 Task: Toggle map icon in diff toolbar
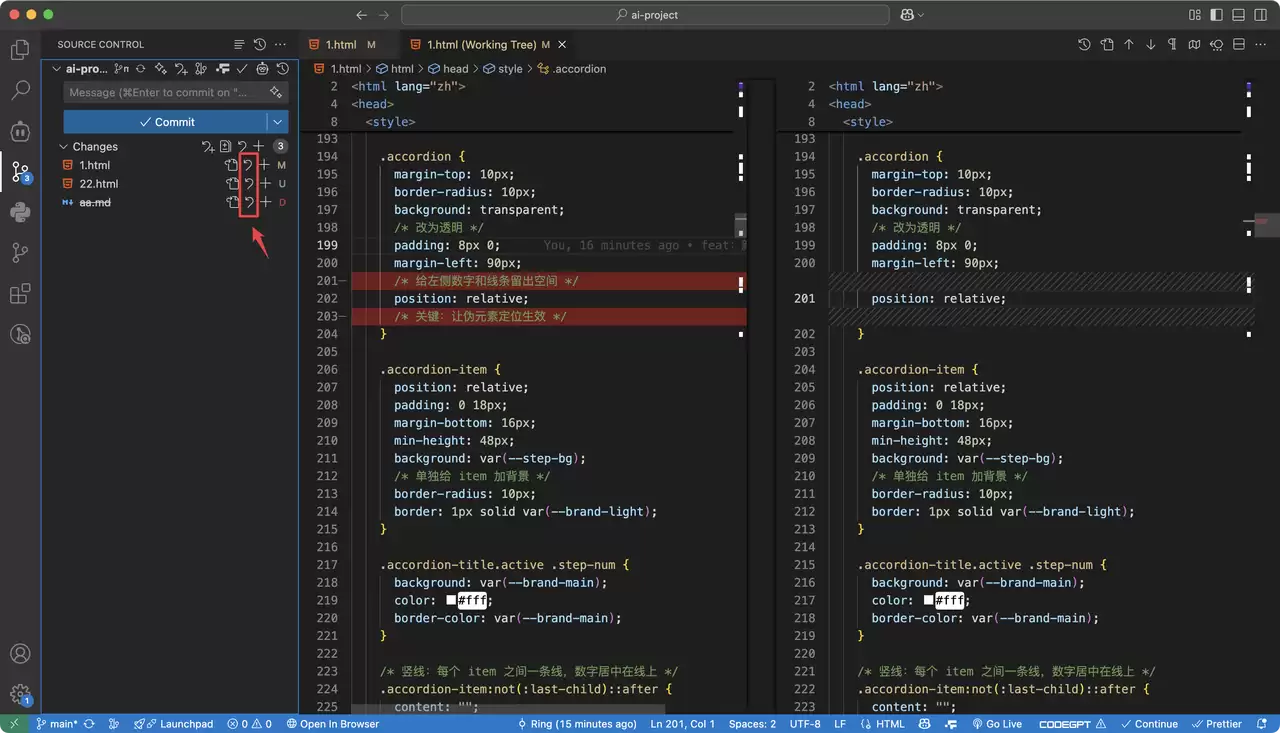pos(1195,44)
